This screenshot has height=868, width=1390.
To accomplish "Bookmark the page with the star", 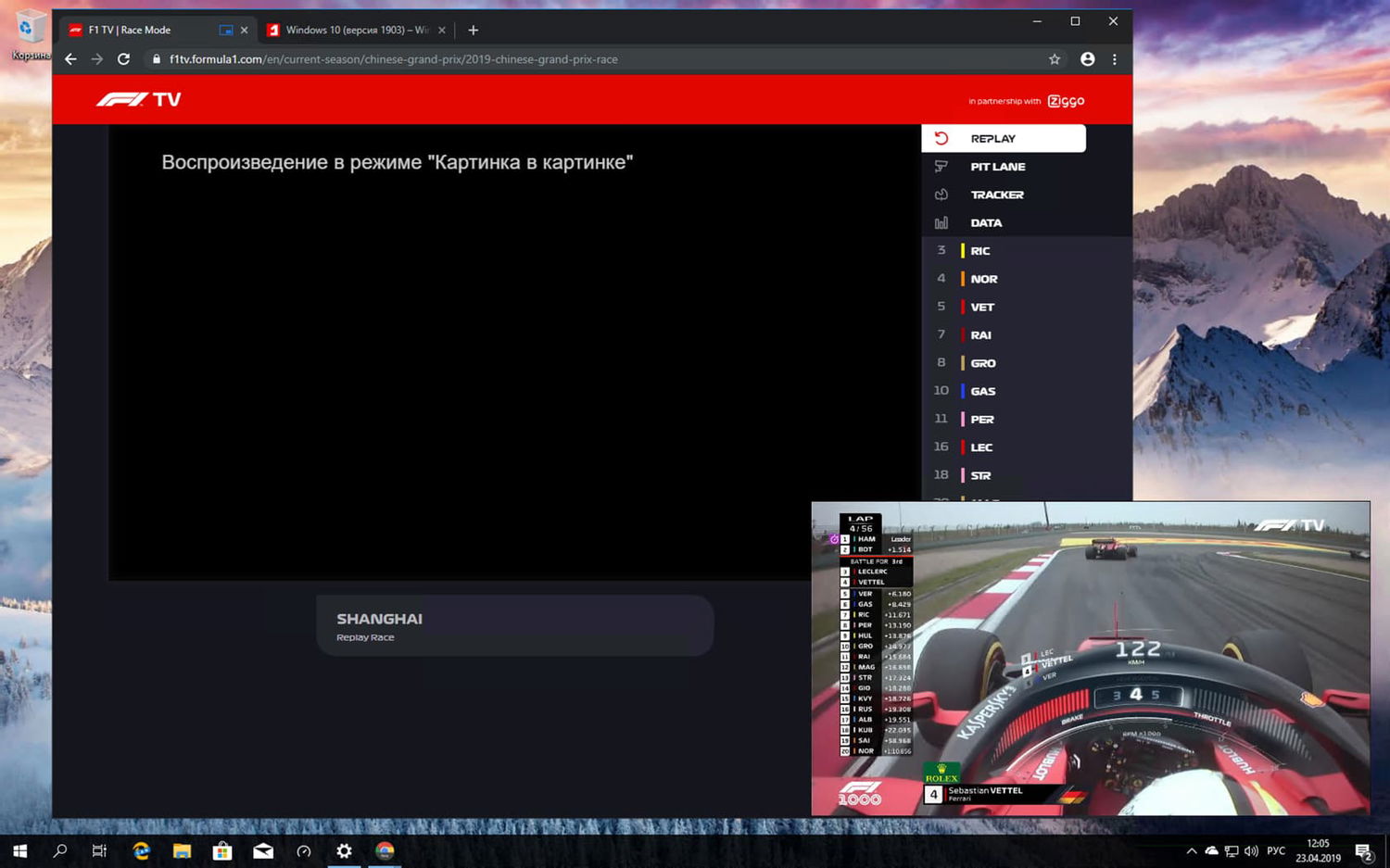I will click(1055, 58).
